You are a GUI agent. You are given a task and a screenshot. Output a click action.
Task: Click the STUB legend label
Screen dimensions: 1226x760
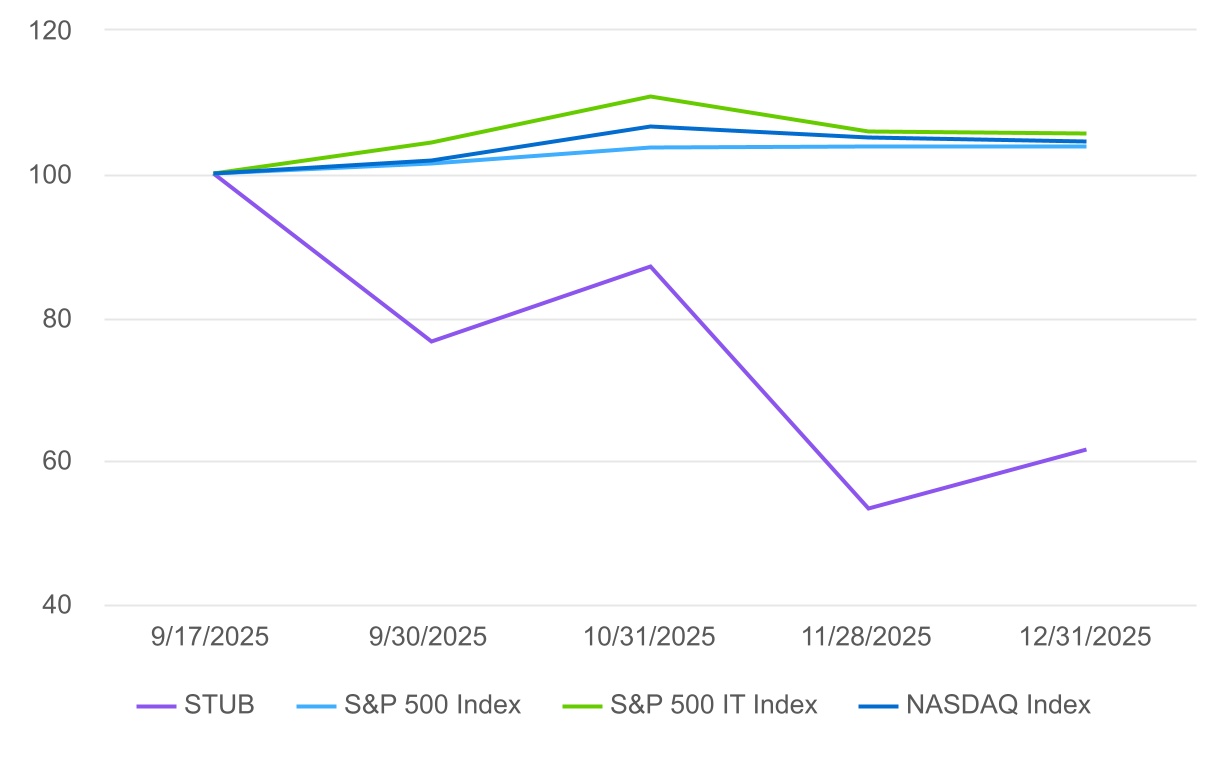[x=219, y=705]
